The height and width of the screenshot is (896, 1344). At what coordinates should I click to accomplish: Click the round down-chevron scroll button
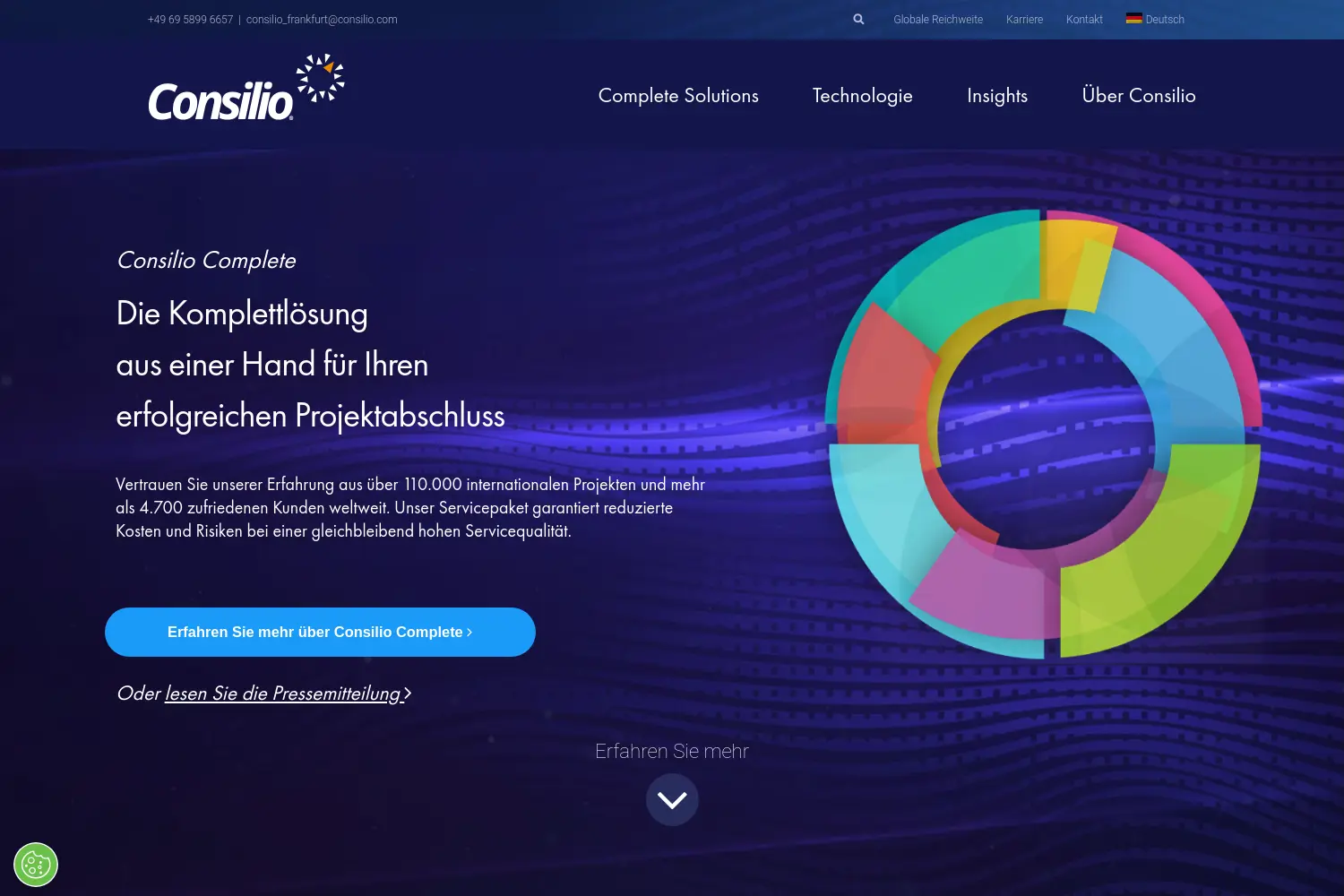[672, 799]
